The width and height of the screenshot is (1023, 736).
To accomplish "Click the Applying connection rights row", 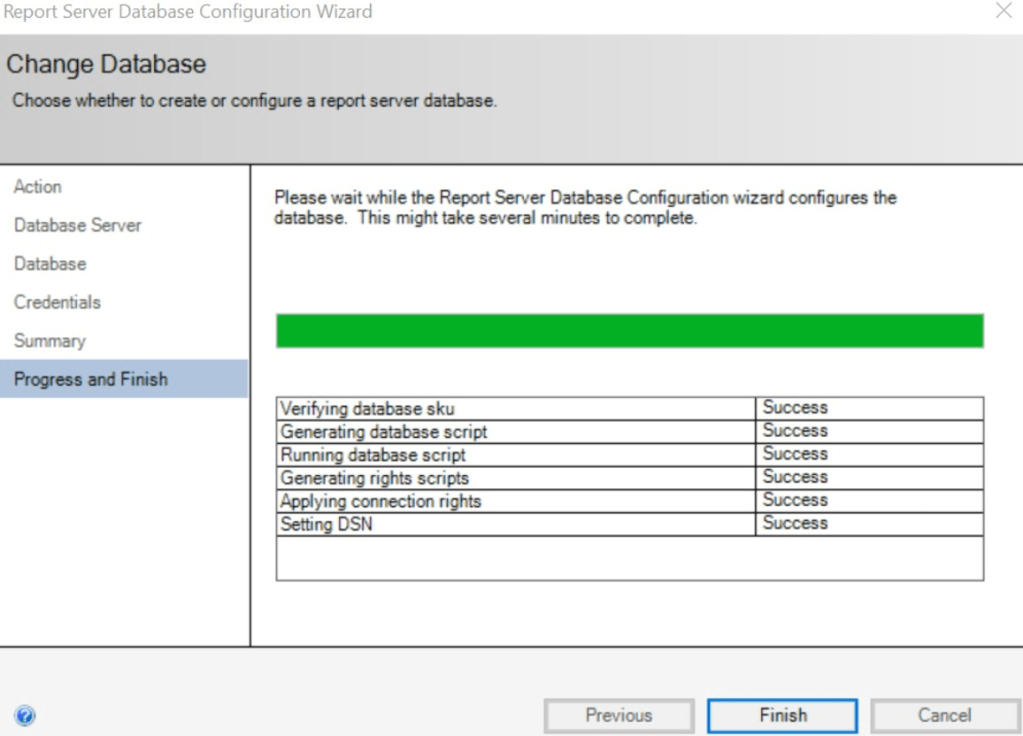I will pos(380,501).
